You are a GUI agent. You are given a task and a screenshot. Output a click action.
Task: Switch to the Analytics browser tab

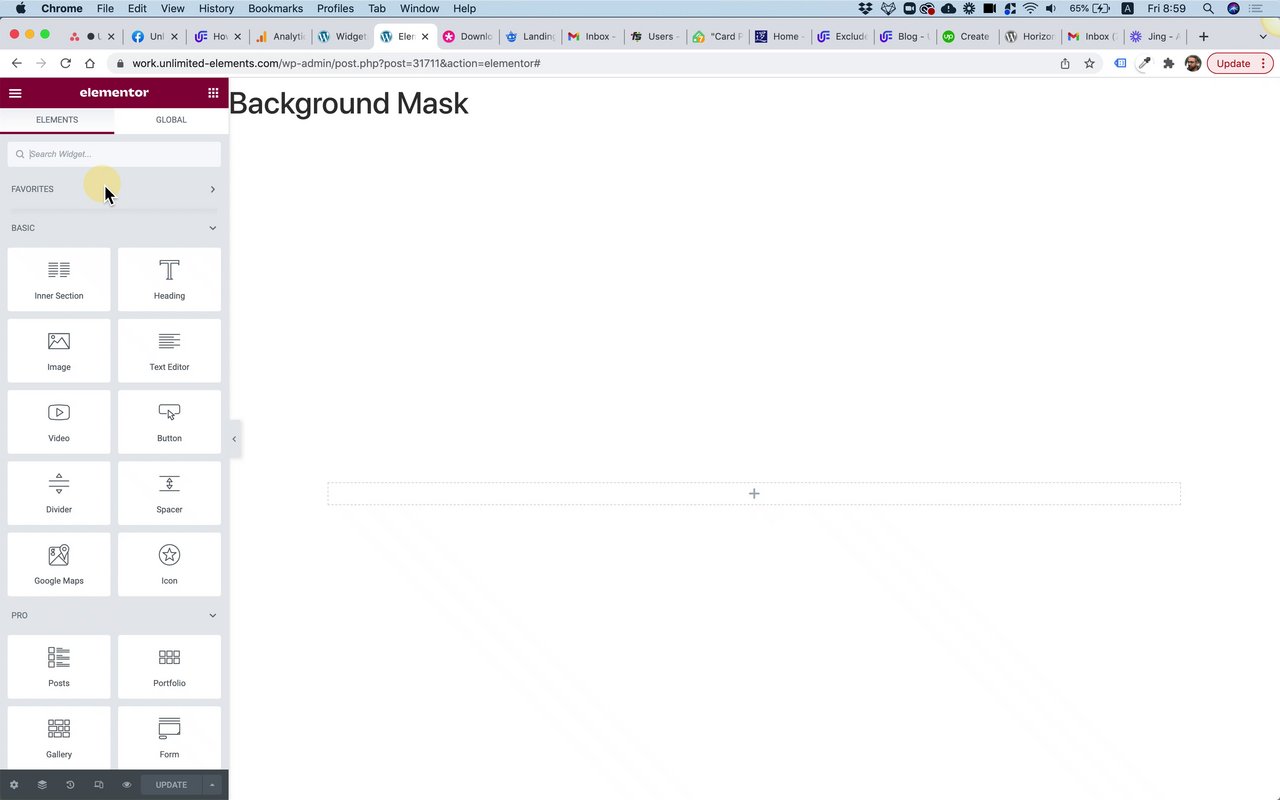tap(280, 36)
